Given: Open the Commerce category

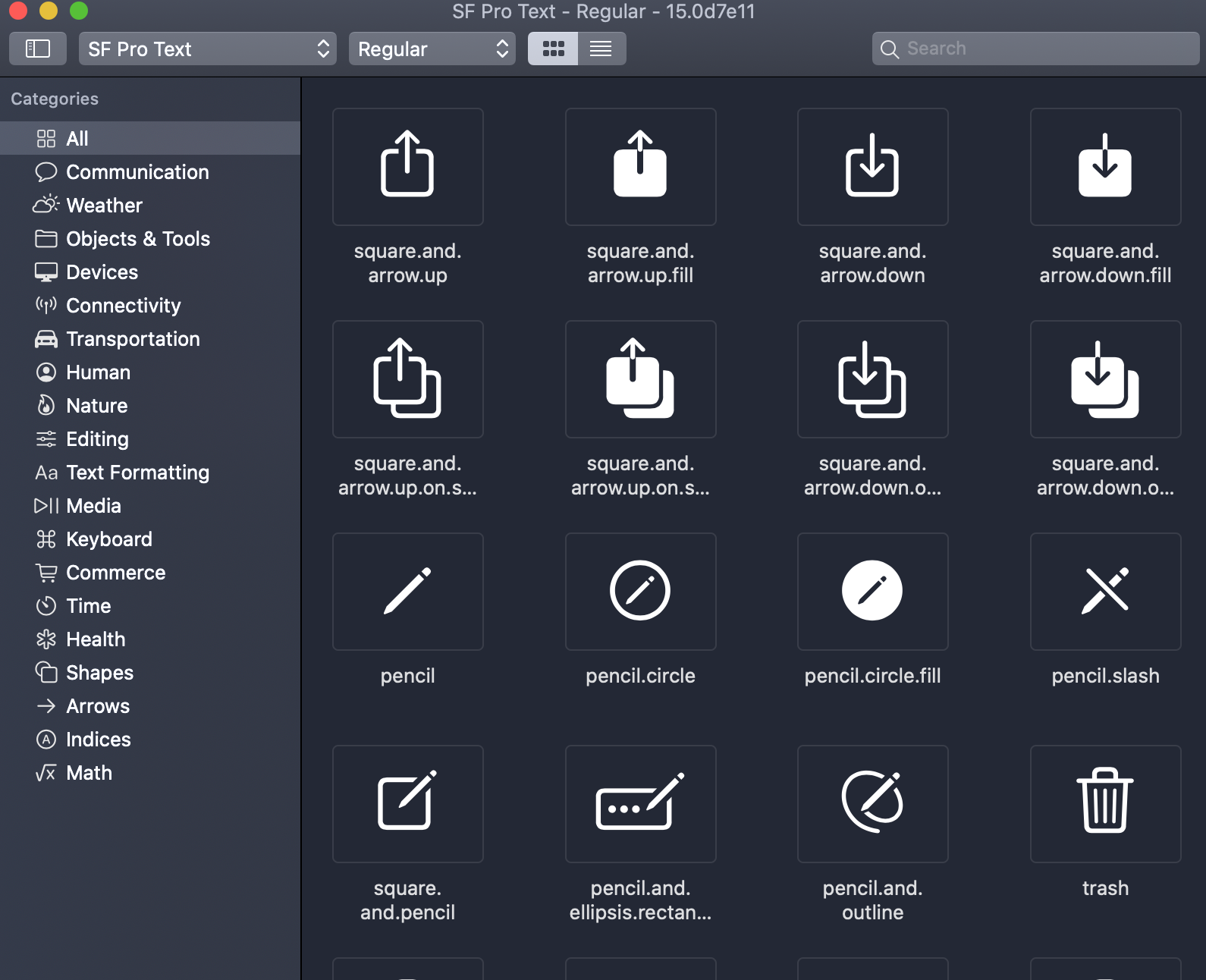Looking at the screenshot, I should (x=150, y=572).
